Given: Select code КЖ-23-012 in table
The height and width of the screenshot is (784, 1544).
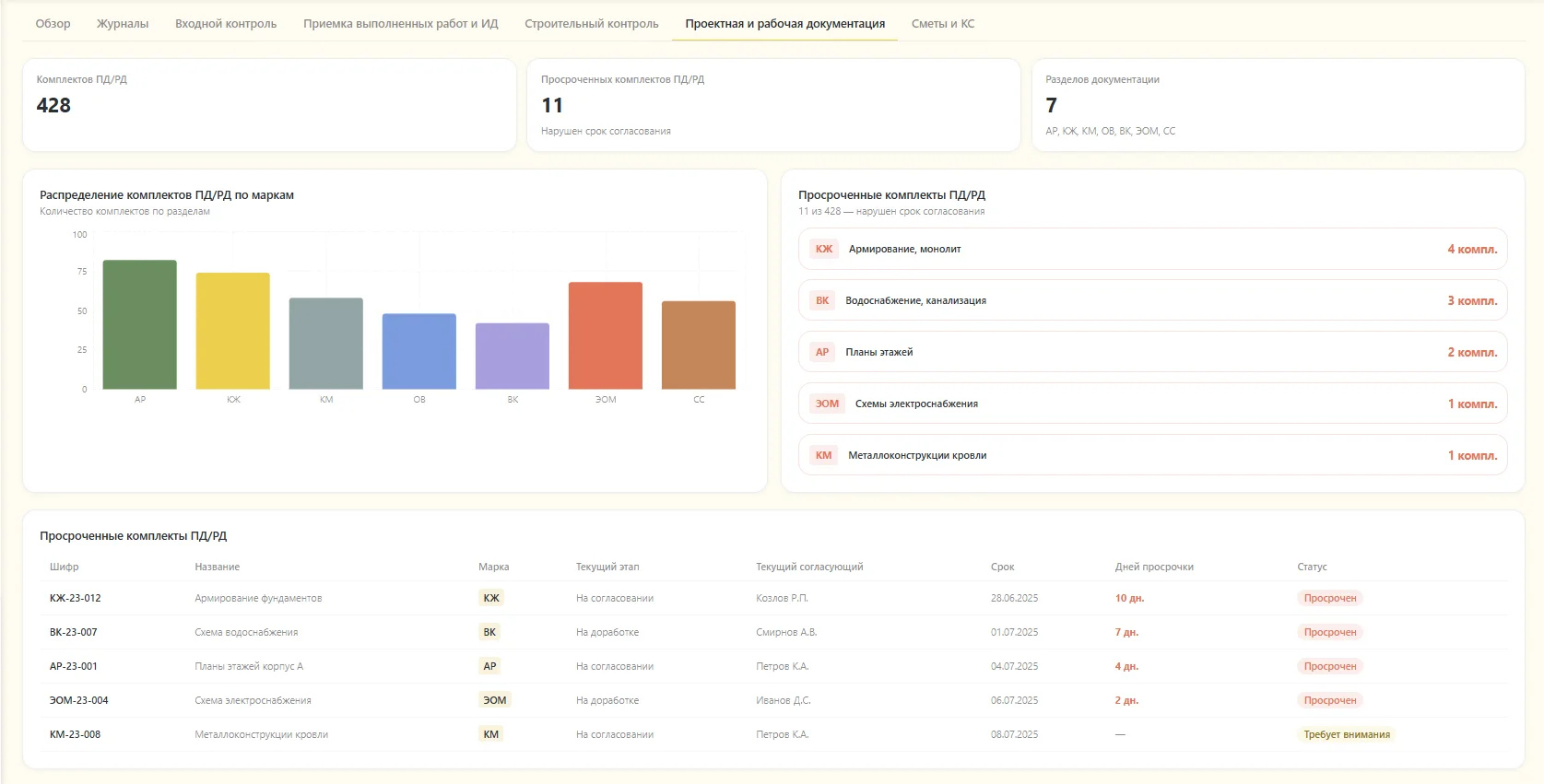Looking at the screenshot, I should [x=76, y=598].
